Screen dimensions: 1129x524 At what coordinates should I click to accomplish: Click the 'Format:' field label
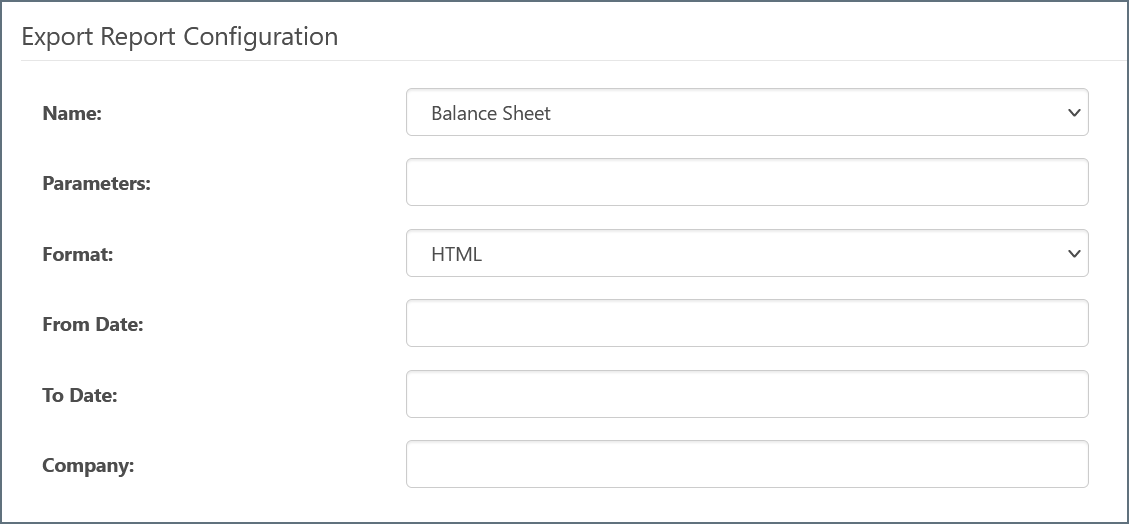pos(78,255)
